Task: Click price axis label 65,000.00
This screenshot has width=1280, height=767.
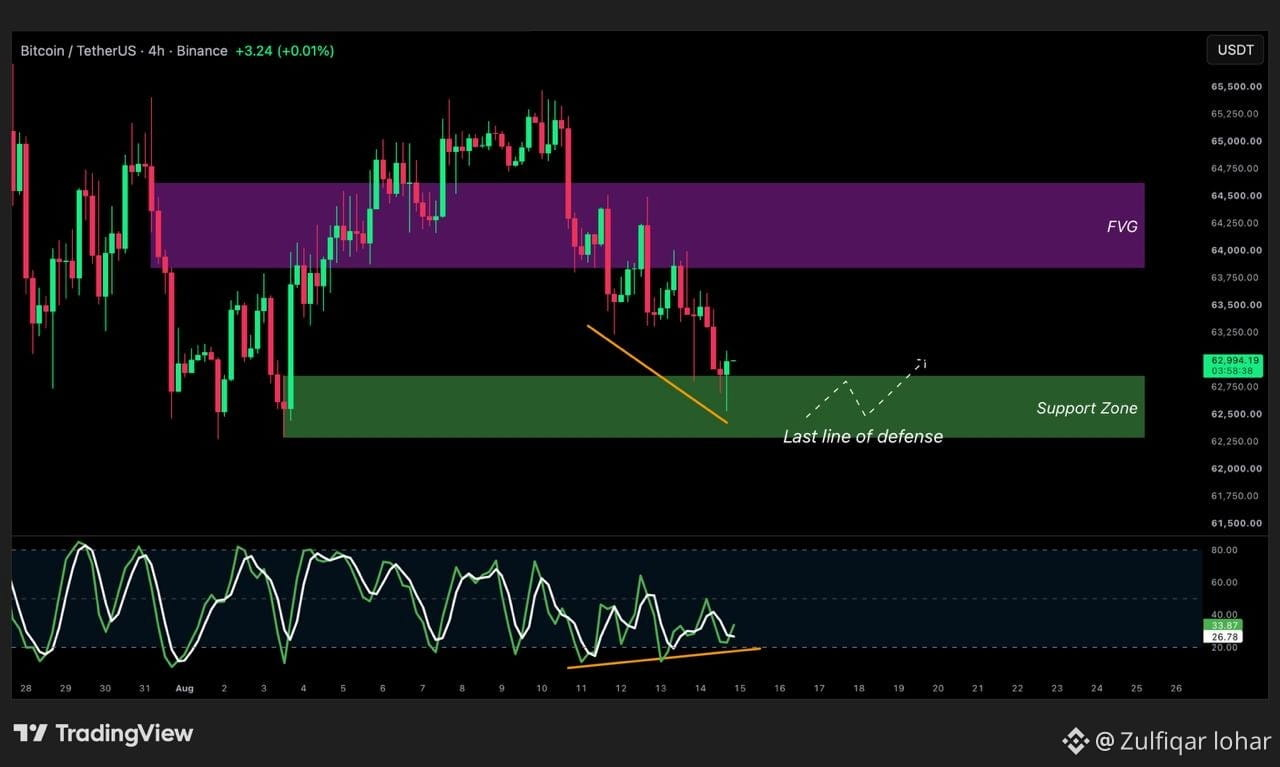Action: pyautogui.click(x=1235, y=141)
